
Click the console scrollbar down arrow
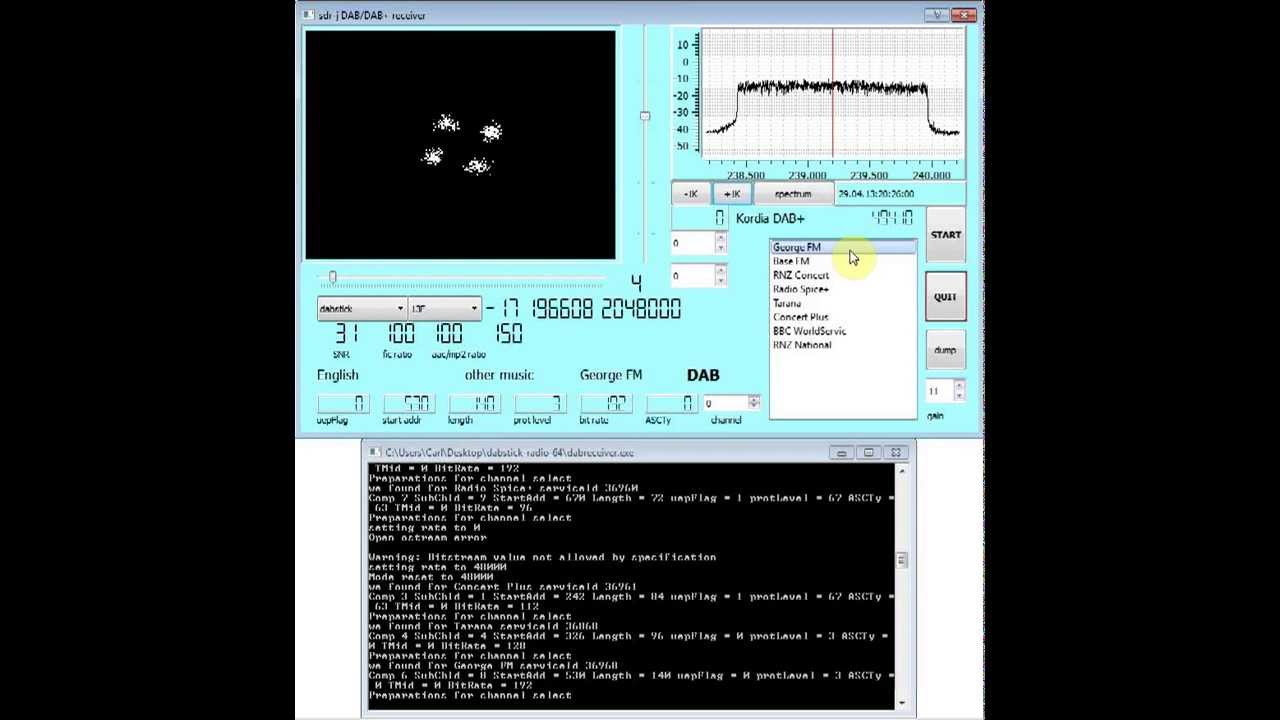pos(901,703)
